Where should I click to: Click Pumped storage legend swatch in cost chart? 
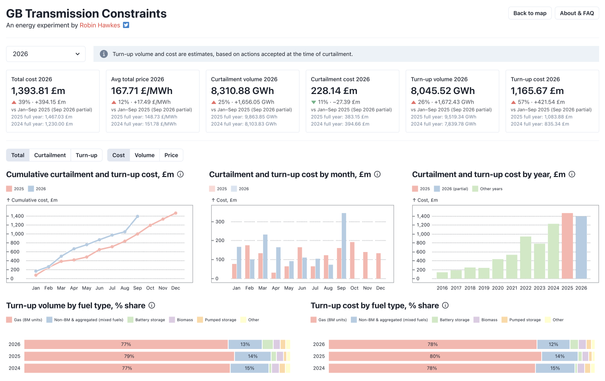click(505, 320)
